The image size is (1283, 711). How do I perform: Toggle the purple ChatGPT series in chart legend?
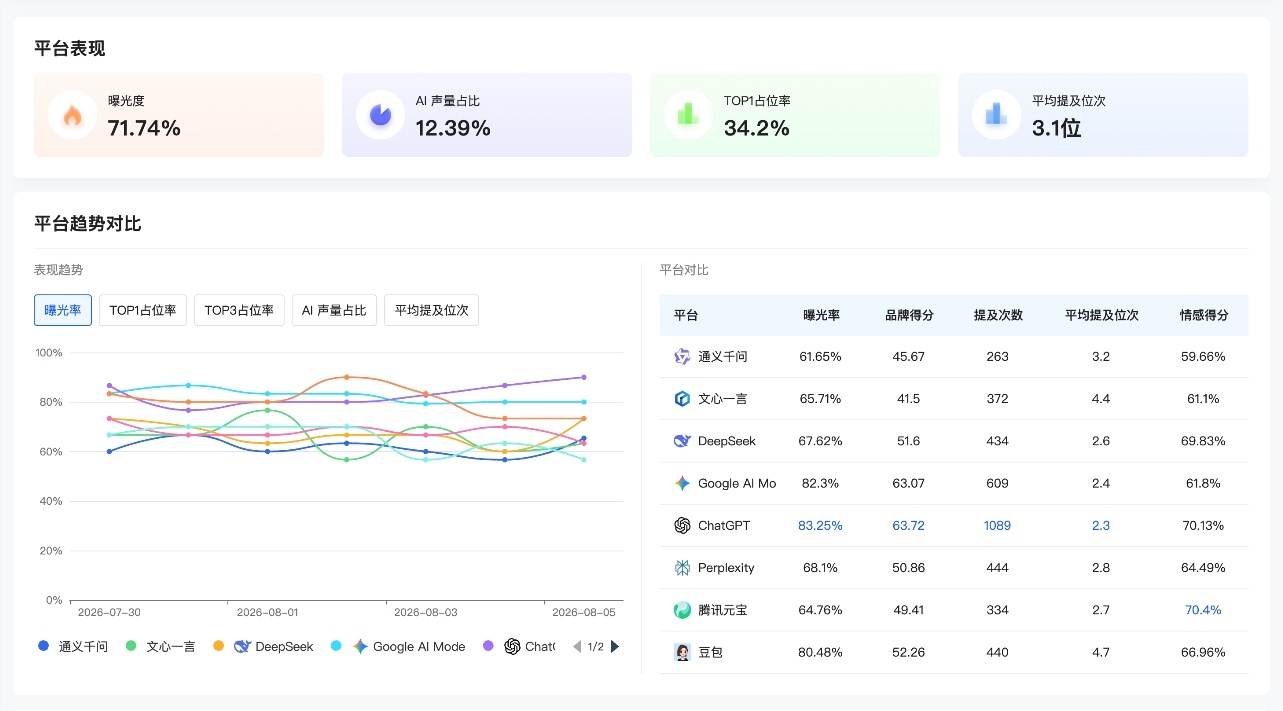pos(518,647)
